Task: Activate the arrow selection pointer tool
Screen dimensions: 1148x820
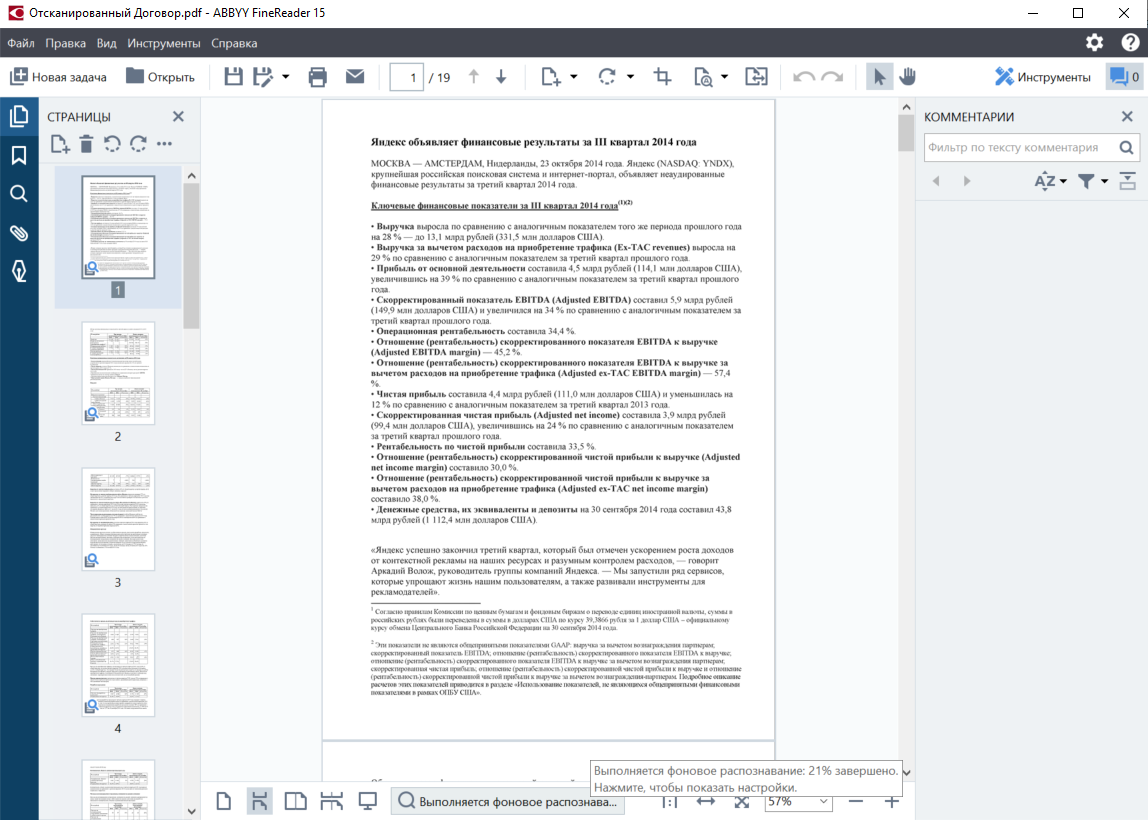Action: click(x=879, y=76)
